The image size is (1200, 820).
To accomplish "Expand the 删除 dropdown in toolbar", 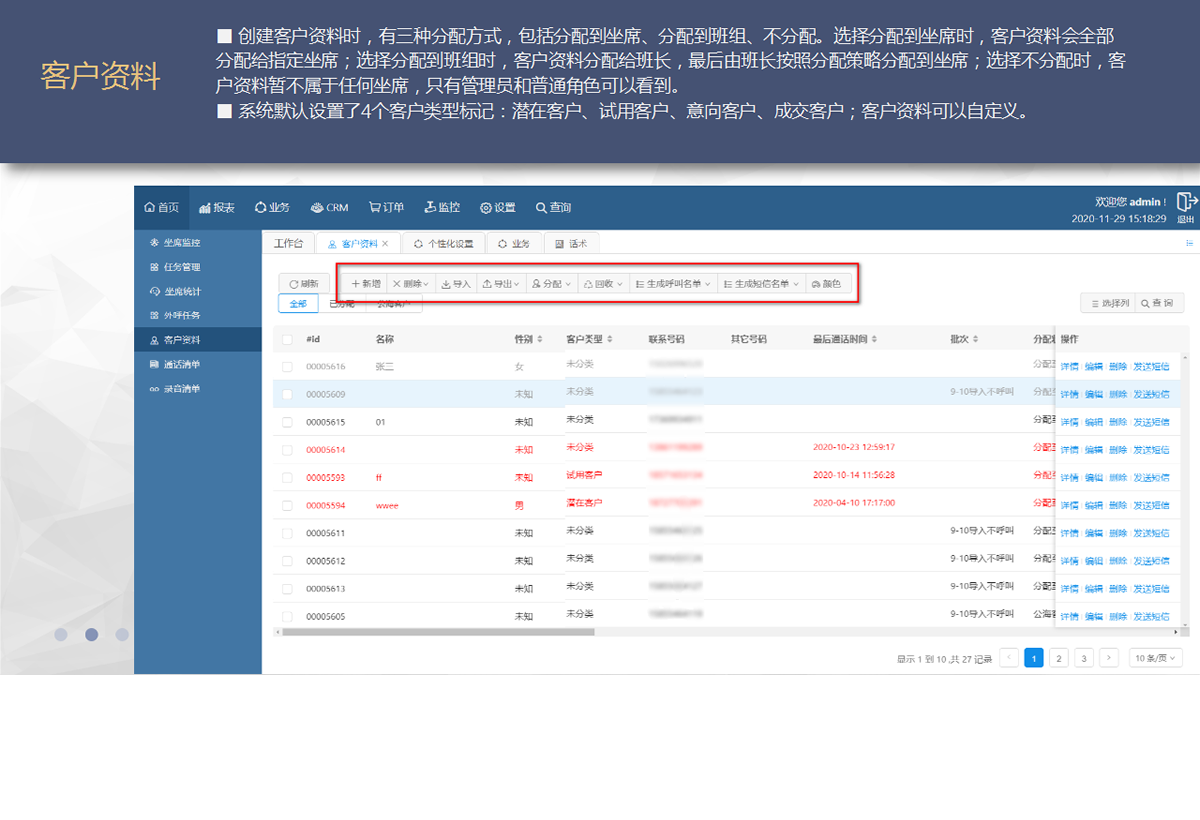I will (410, 284).
